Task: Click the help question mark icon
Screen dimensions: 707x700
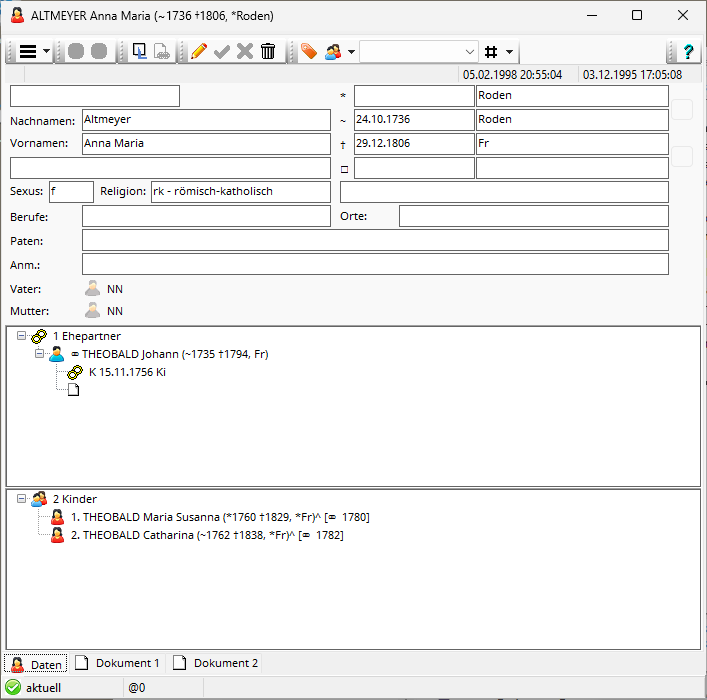Action: [x=688, y=52]
